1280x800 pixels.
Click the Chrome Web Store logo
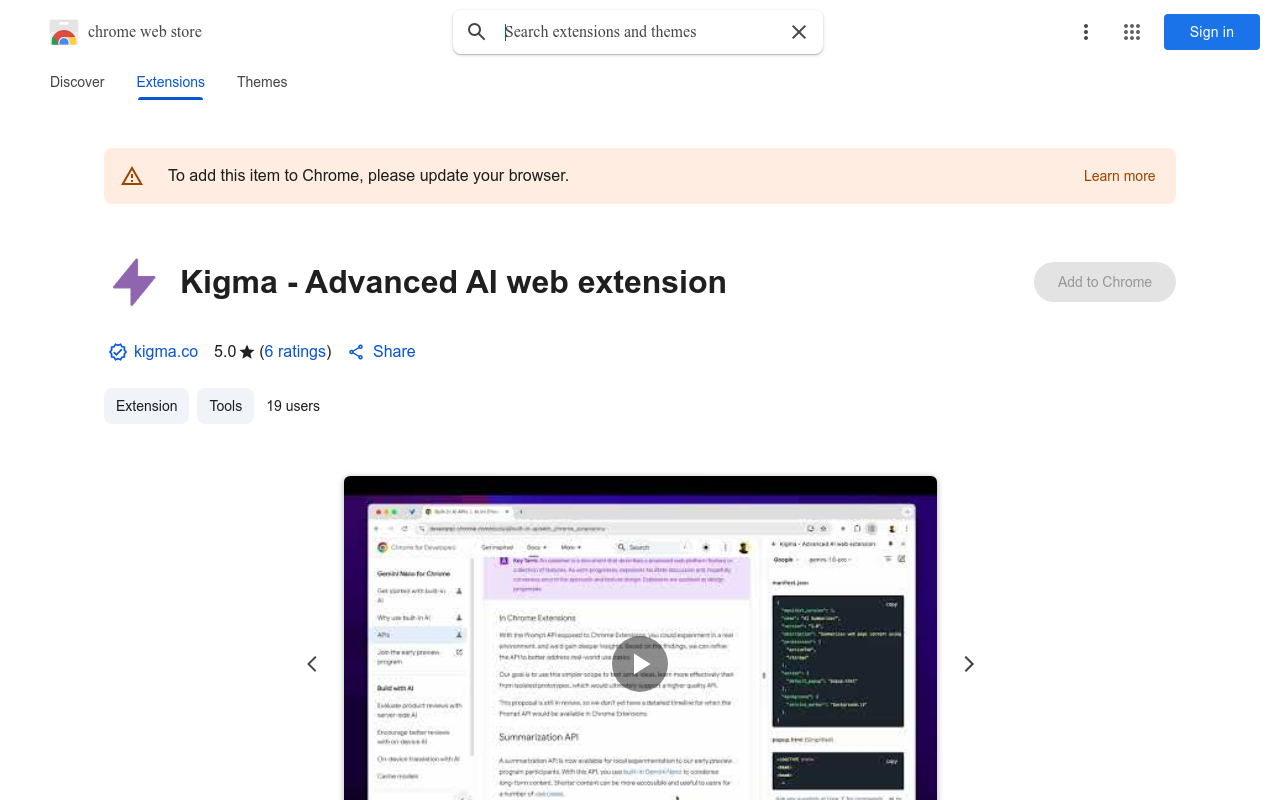coord(64,32)
